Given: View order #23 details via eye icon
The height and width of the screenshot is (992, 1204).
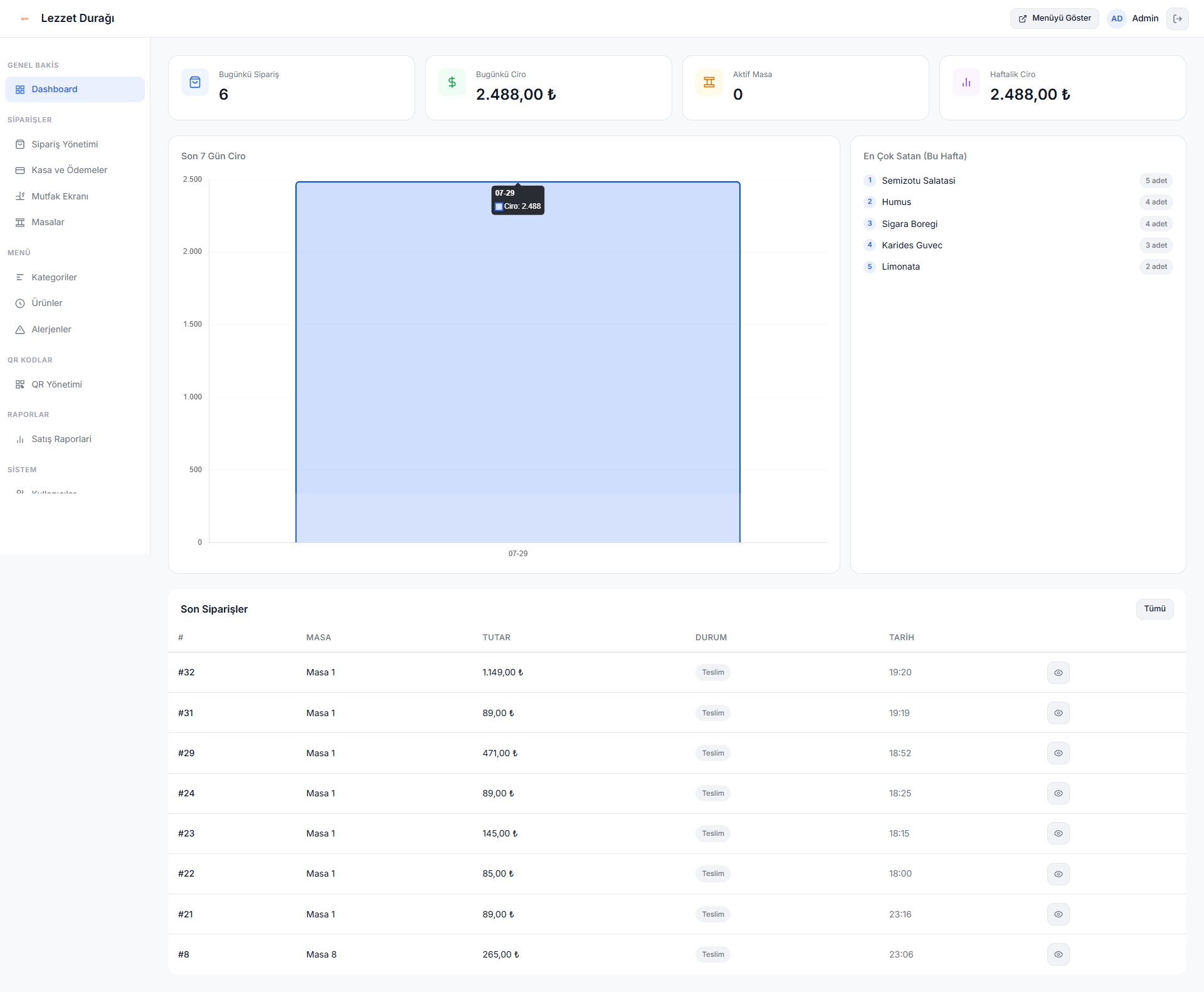Looking at the screenshot, I should point(1059,833).
